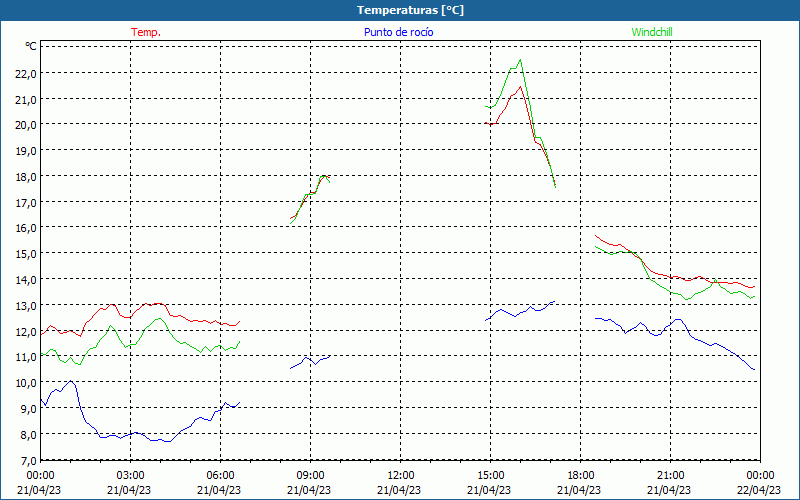Click the 15,0 y-axis value

click(x=26, y=254)
